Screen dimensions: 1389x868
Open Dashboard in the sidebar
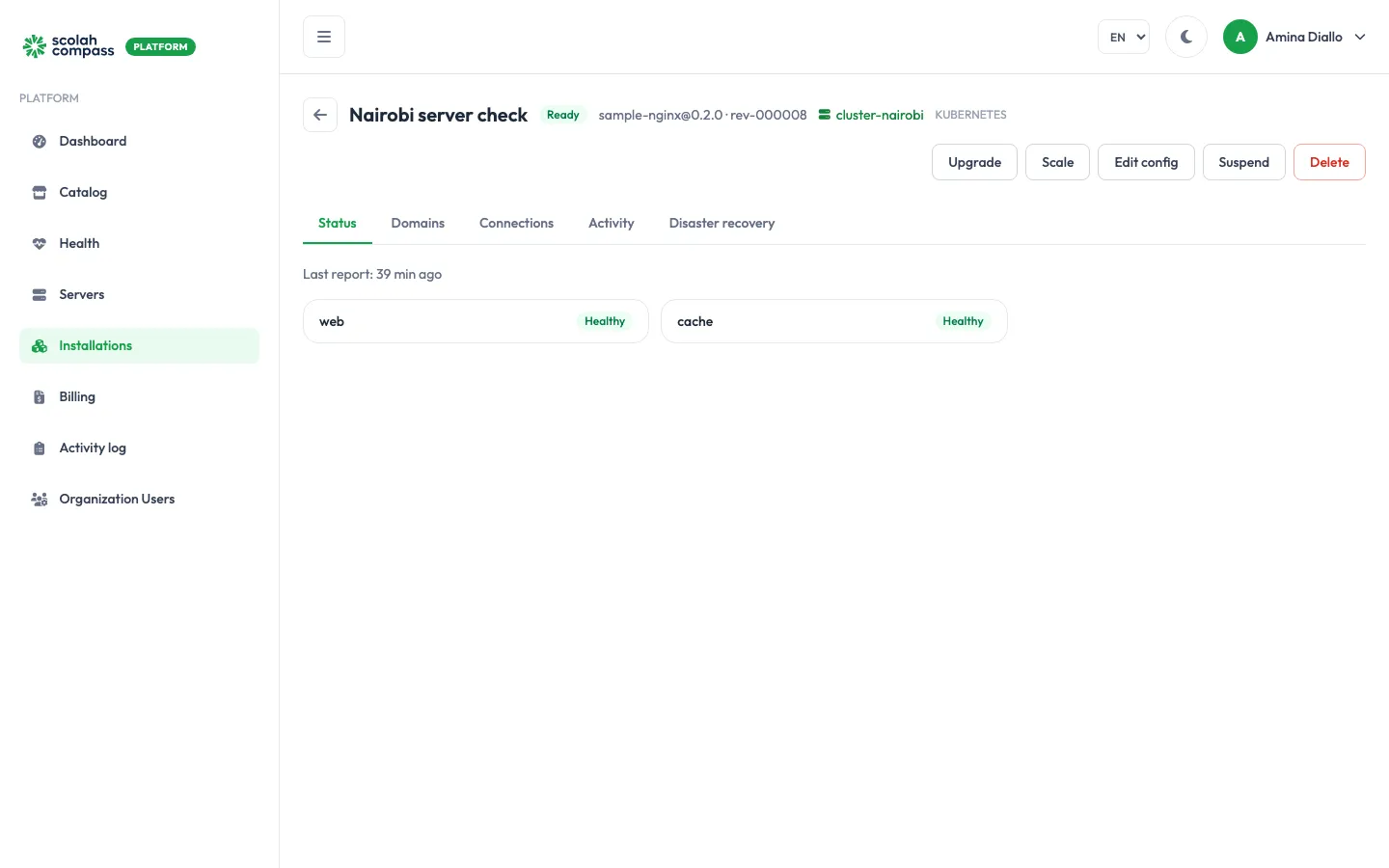[139, 142]
